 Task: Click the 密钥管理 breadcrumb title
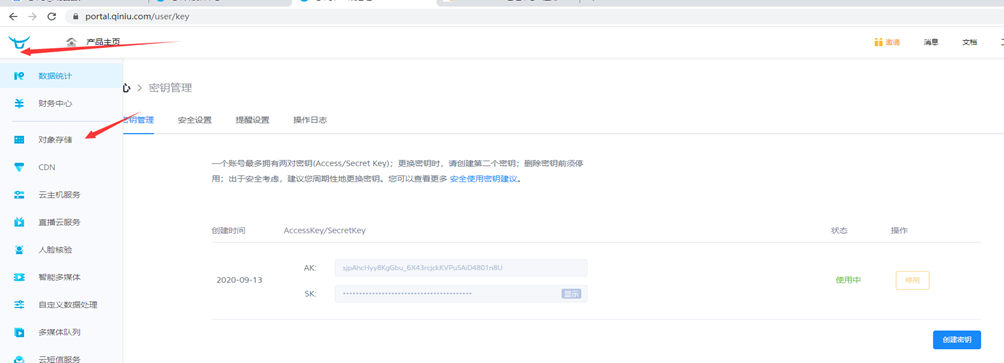coord(170,88)
